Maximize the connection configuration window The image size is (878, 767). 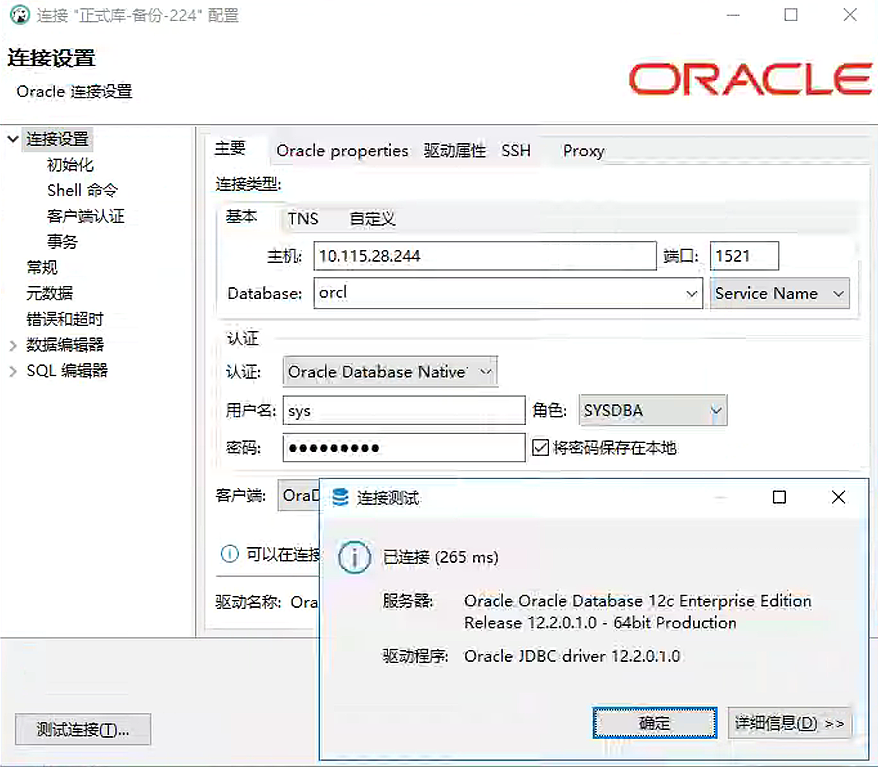[791, 15]
